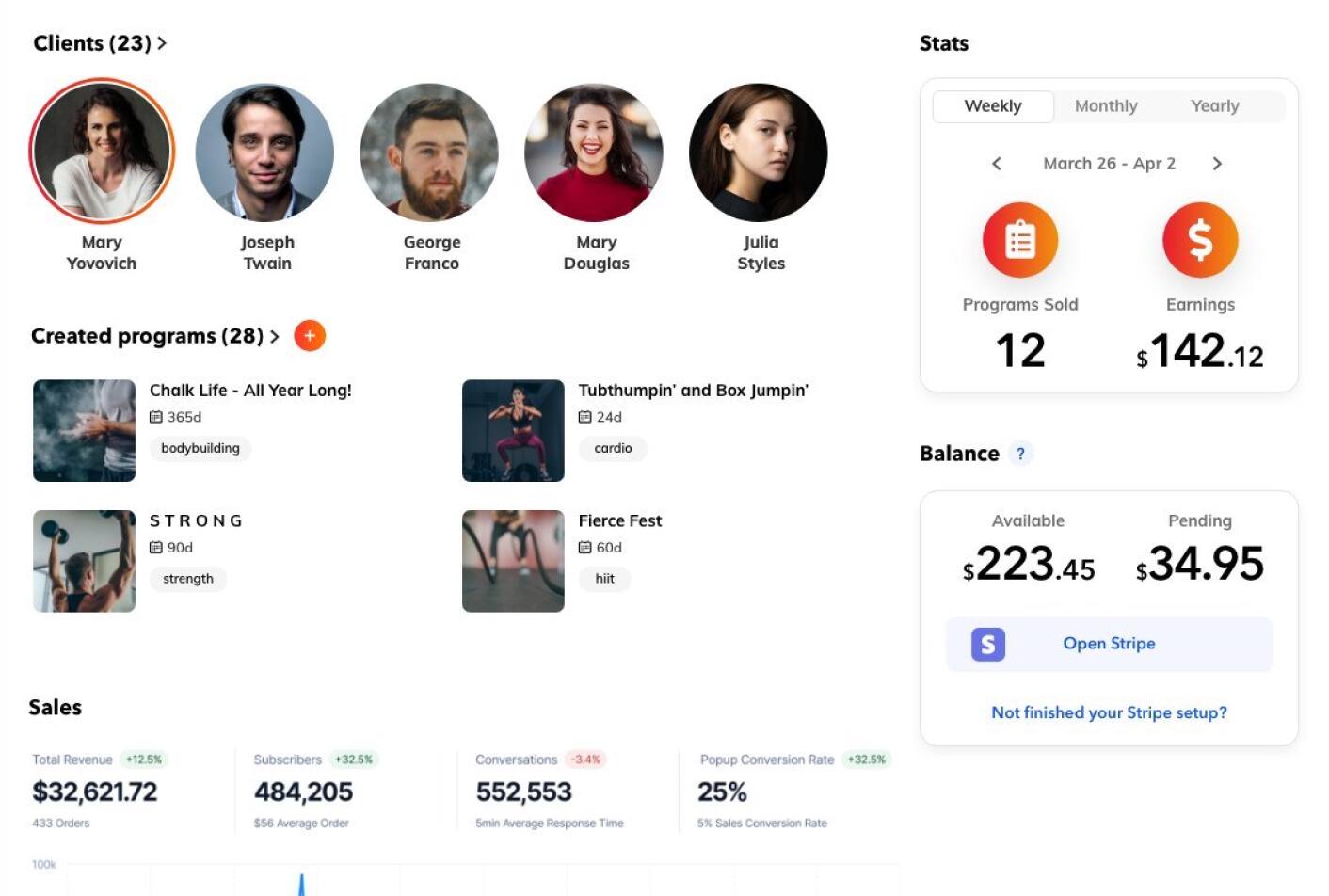Switch to the Weekly stats tab
1329x896 pixels.
click(993, 106)
